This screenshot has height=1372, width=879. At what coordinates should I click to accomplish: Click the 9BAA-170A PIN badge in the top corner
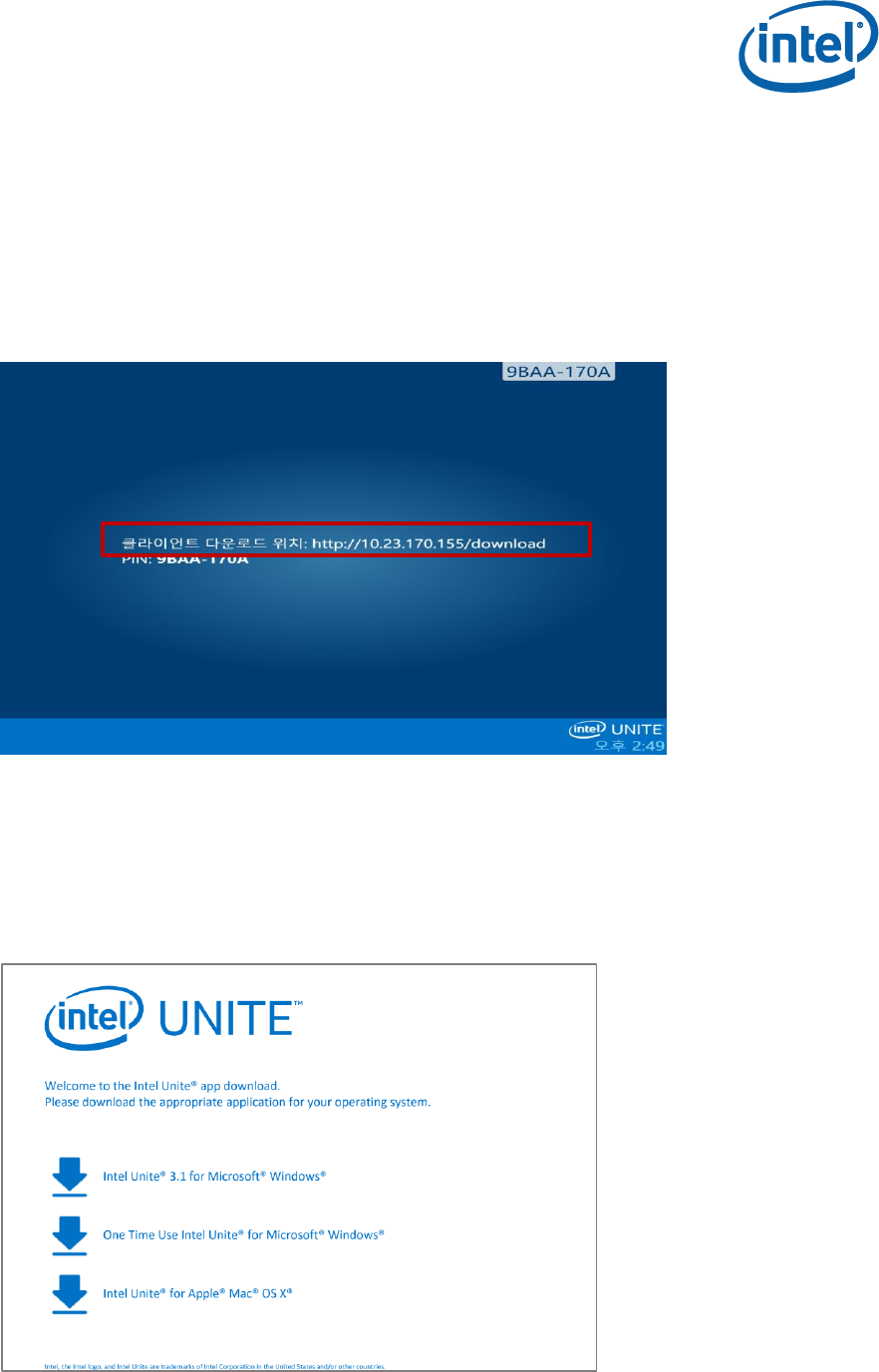click(558, 373)
